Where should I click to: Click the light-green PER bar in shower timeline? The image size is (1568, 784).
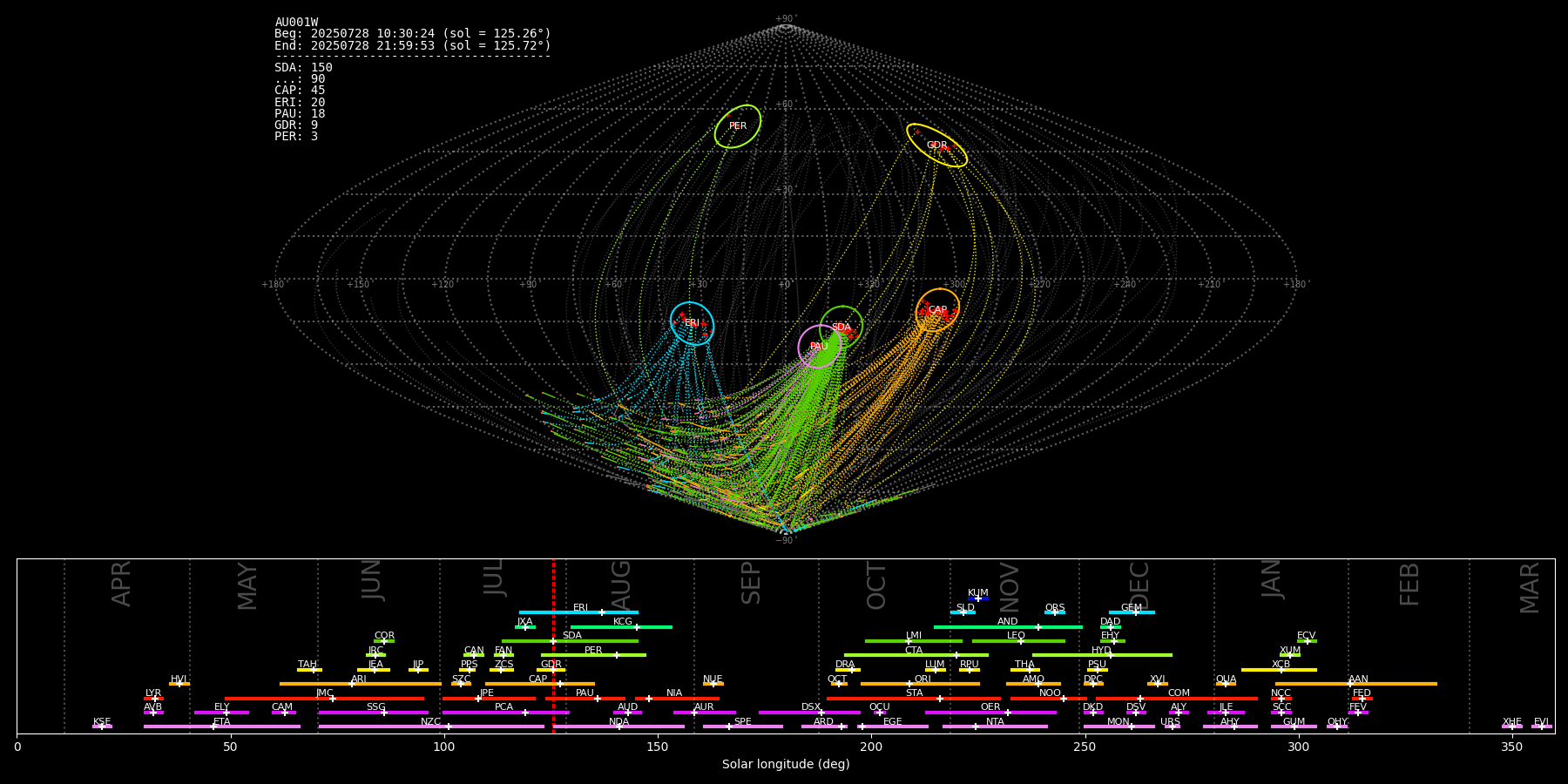pos(593,655)
